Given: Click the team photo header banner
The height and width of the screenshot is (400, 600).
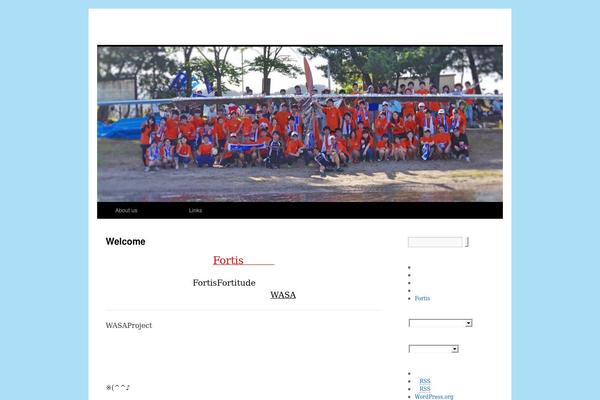Looking at the screenshot, I should coord(300,124).
